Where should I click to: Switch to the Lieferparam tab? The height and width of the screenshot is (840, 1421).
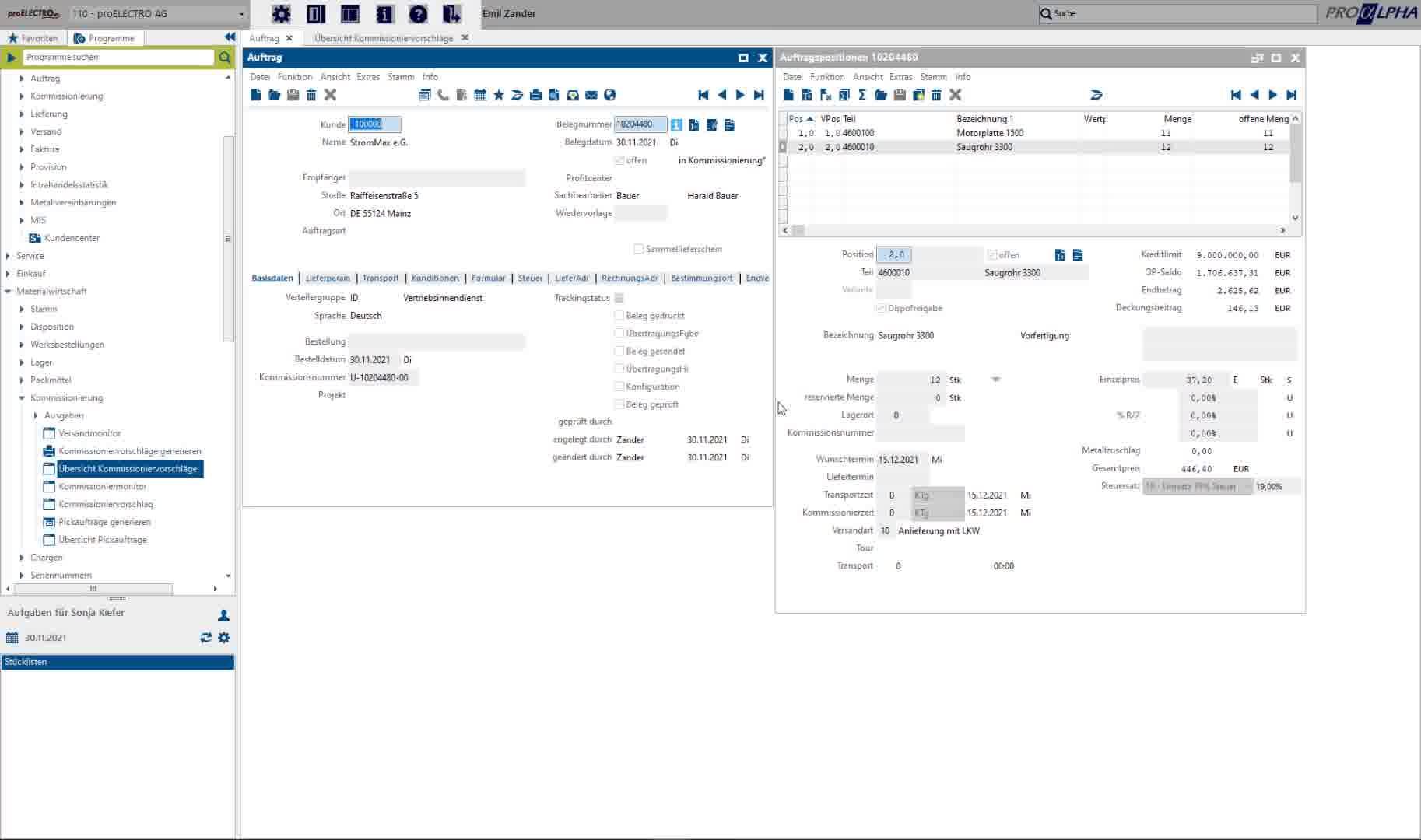pyautogui.click(x=328, y=278)
